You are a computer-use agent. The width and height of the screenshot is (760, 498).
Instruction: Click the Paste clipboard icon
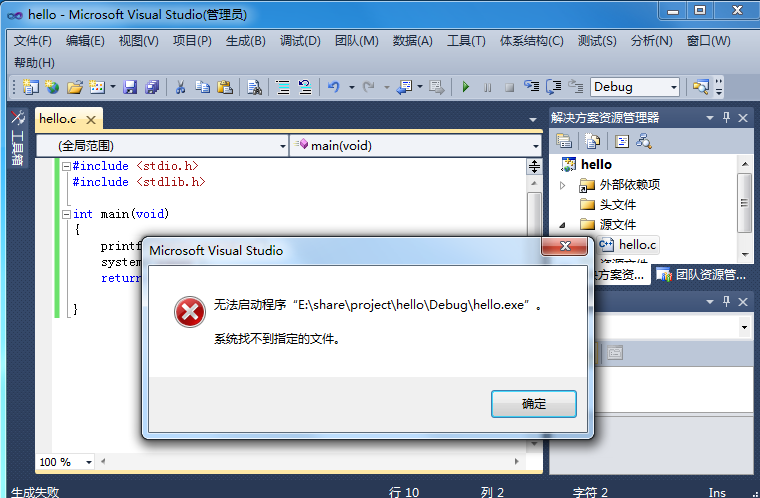click(225, 87)
